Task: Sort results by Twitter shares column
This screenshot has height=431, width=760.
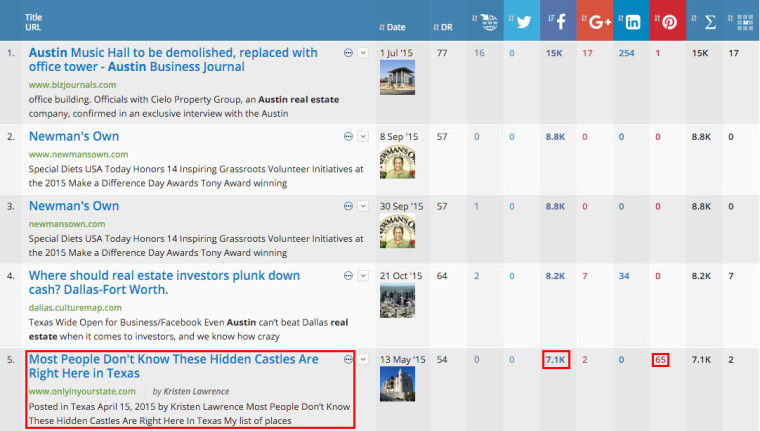Action: click(522, 21)
